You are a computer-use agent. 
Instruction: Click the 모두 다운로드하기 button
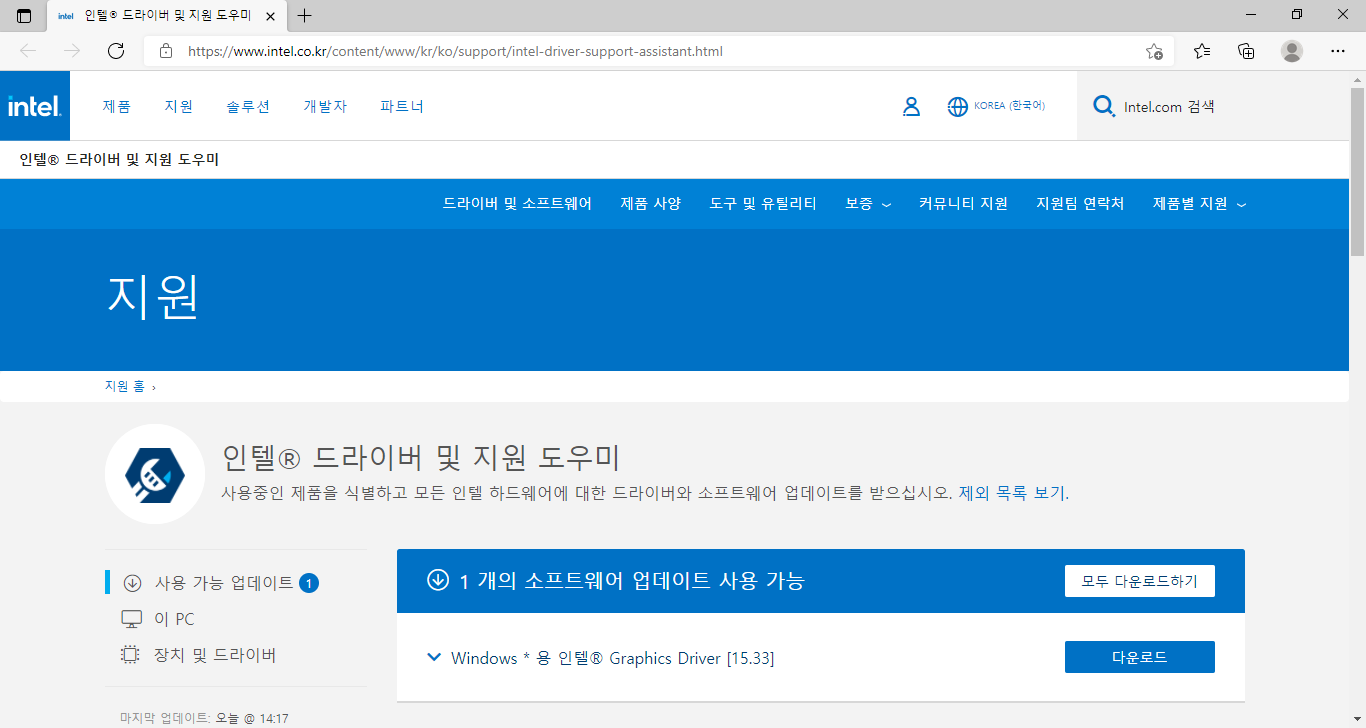pyautogui.click(x=1140, y=581)
